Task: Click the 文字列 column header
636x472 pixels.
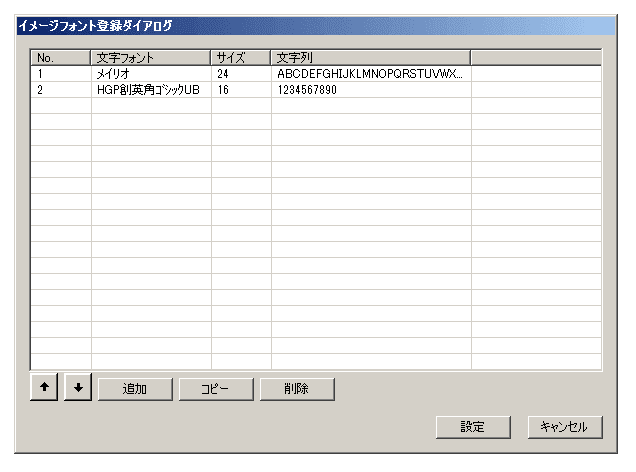Action: [x=371, y=58]
